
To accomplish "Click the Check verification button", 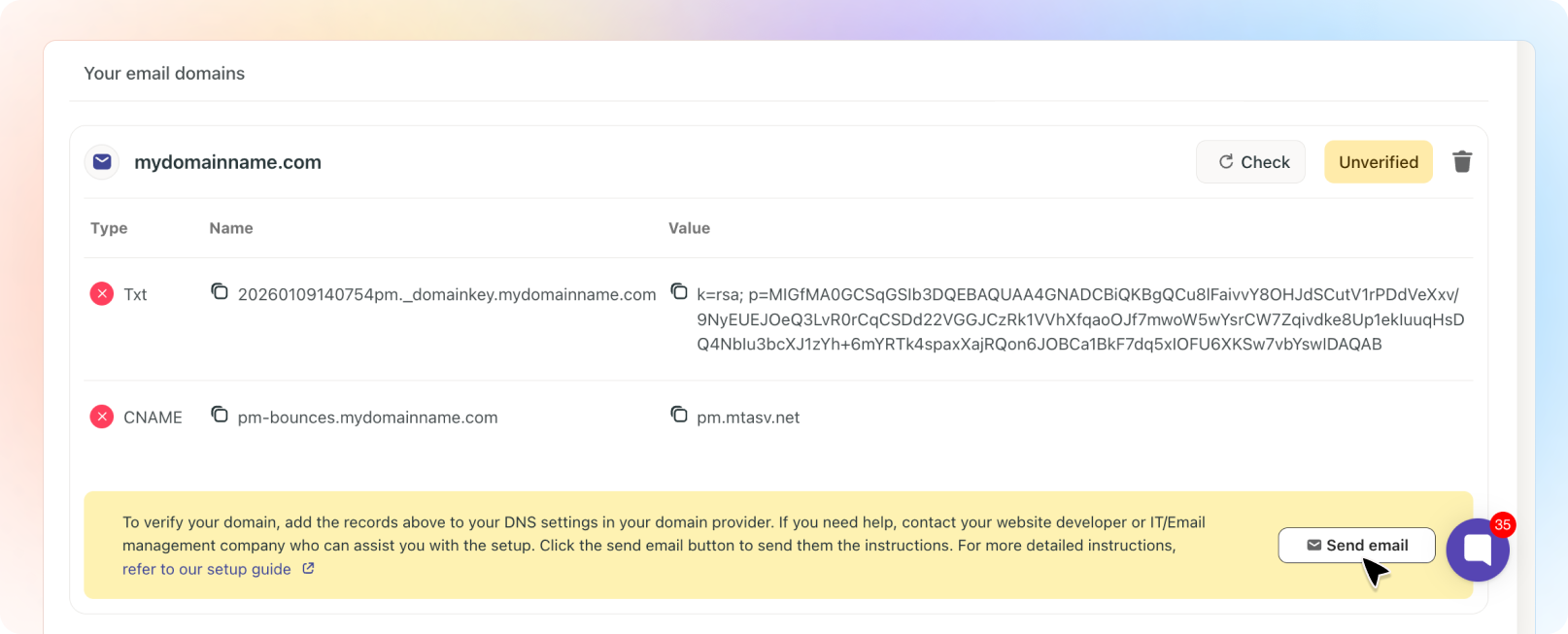I will pos(1251,162).
